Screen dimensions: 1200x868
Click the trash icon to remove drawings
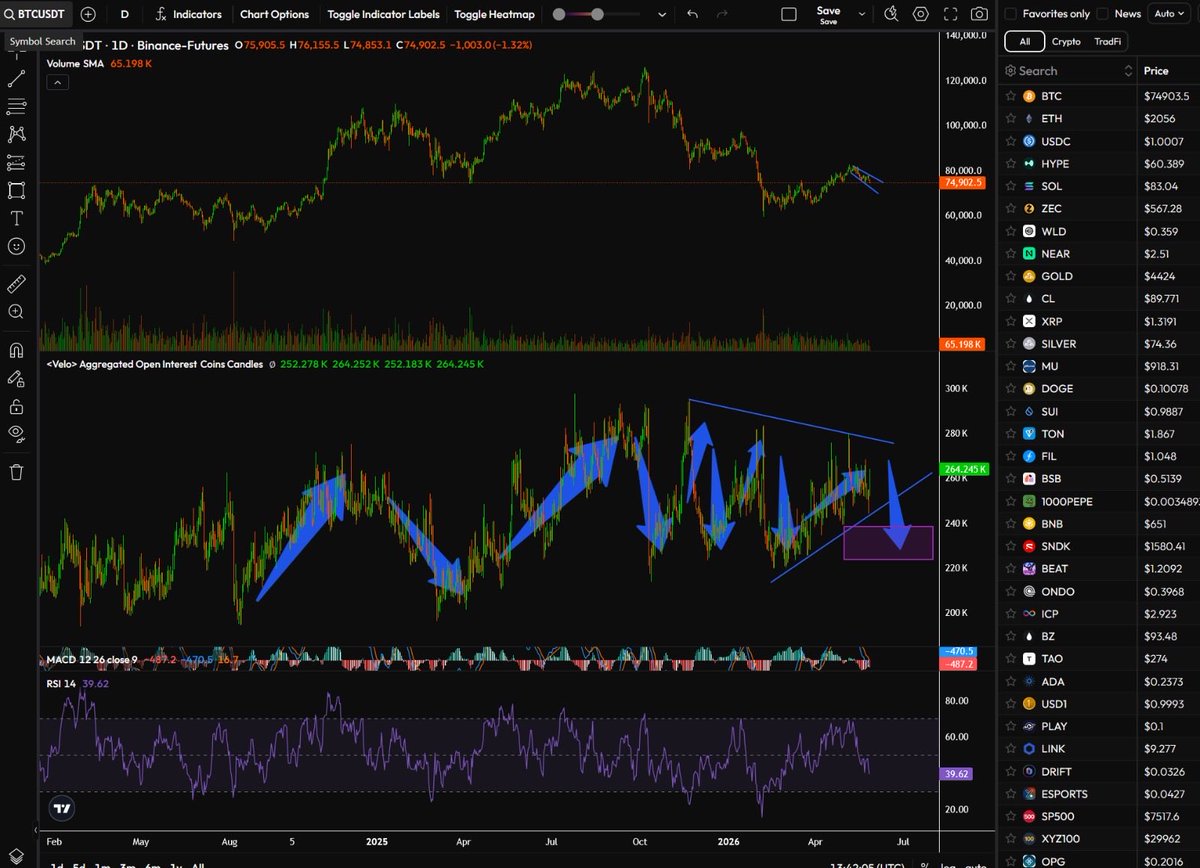click(17, 472)
